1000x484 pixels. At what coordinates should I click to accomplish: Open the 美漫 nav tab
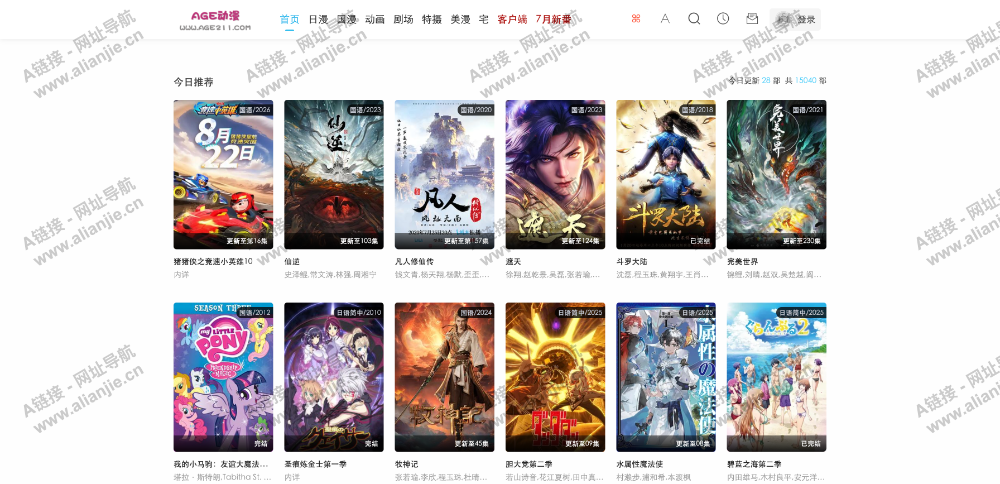point(460,19)
